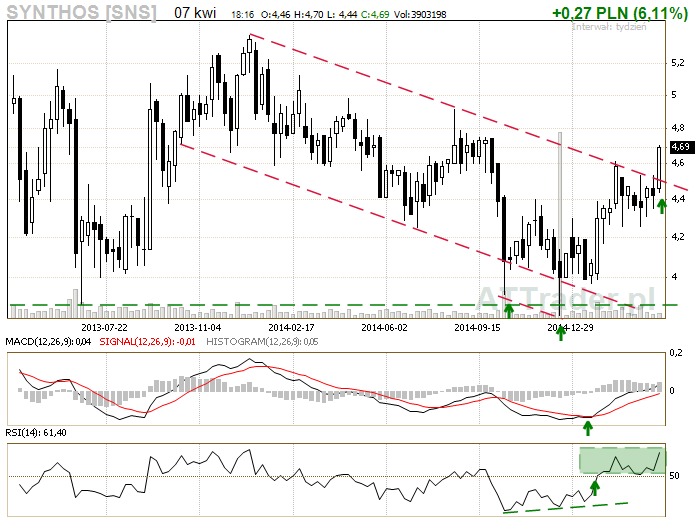Click the 0 label on MACD axis

tap(672, 391)
